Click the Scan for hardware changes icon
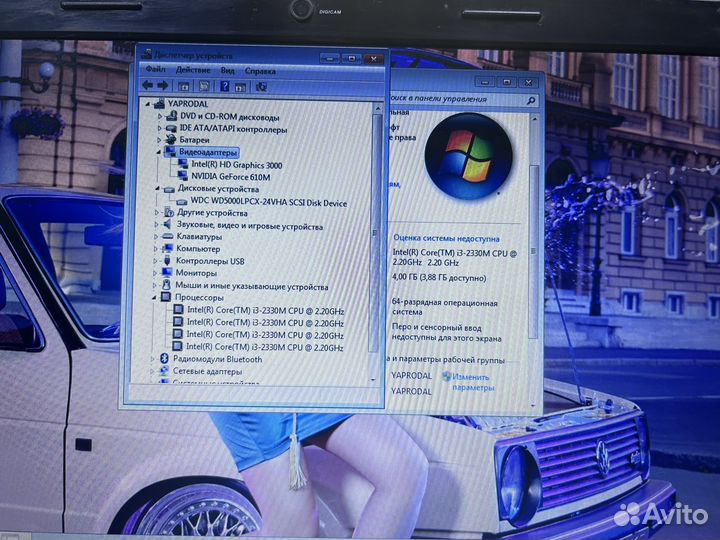 [x=261, y=87]
